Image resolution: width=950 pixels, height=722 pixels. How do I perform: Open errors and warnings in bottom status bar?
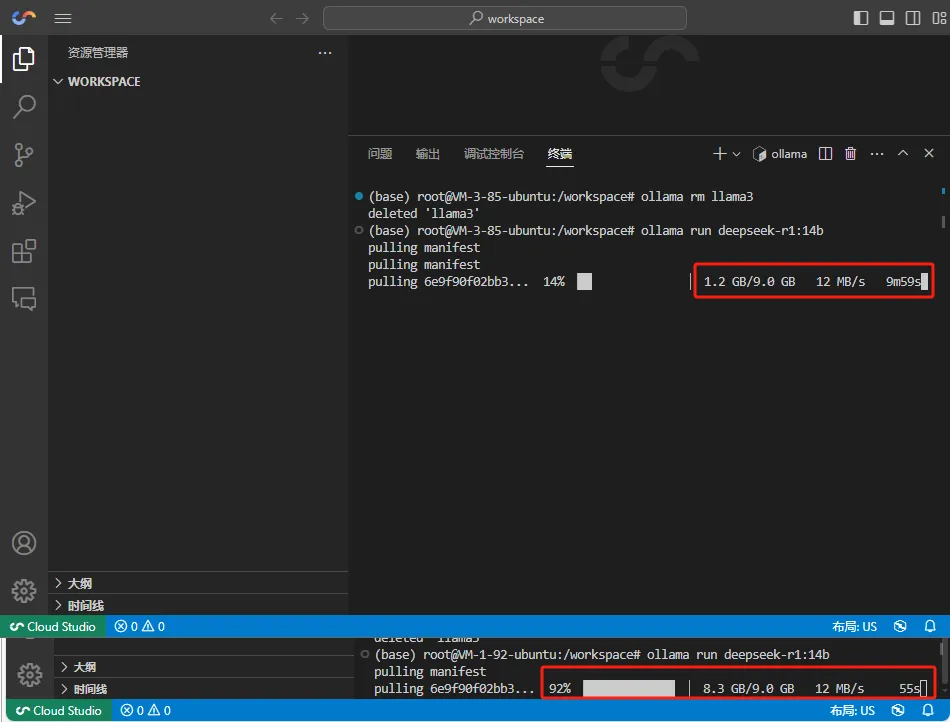pos(146,710)
